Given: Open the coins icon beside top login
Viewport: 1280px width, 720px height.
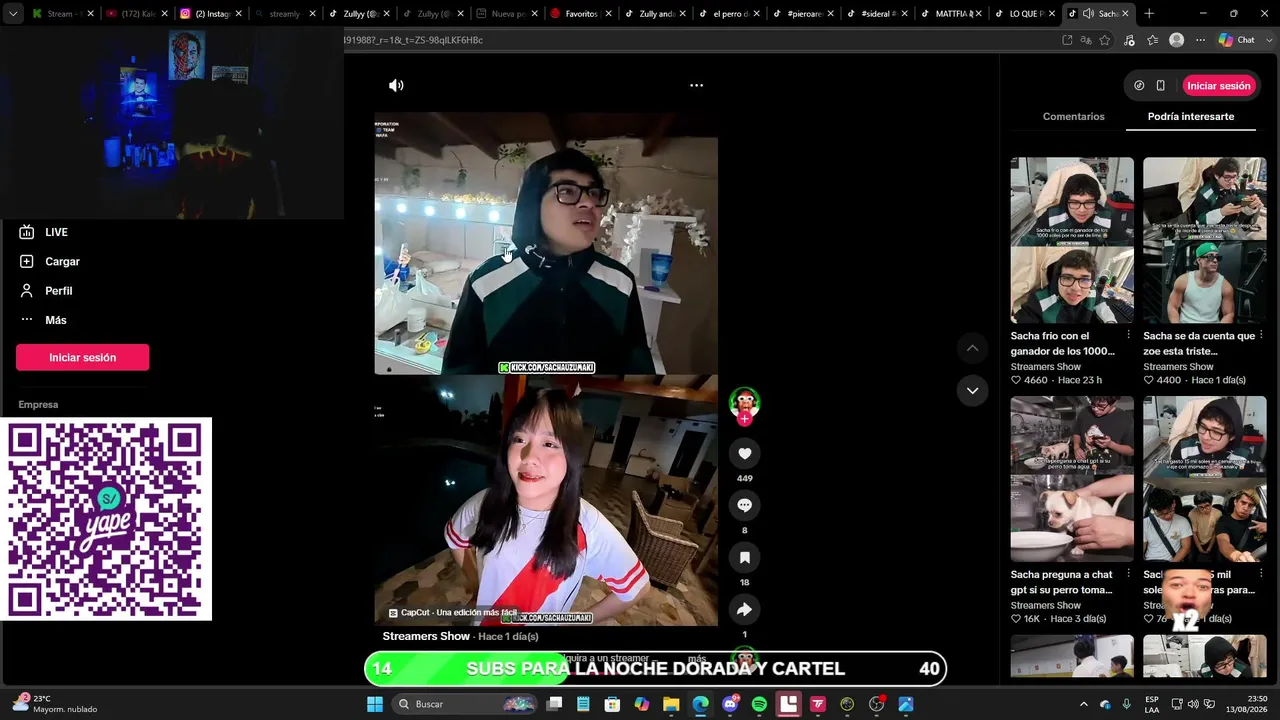Looking at the screenshot, I should tap(1139, 86).
